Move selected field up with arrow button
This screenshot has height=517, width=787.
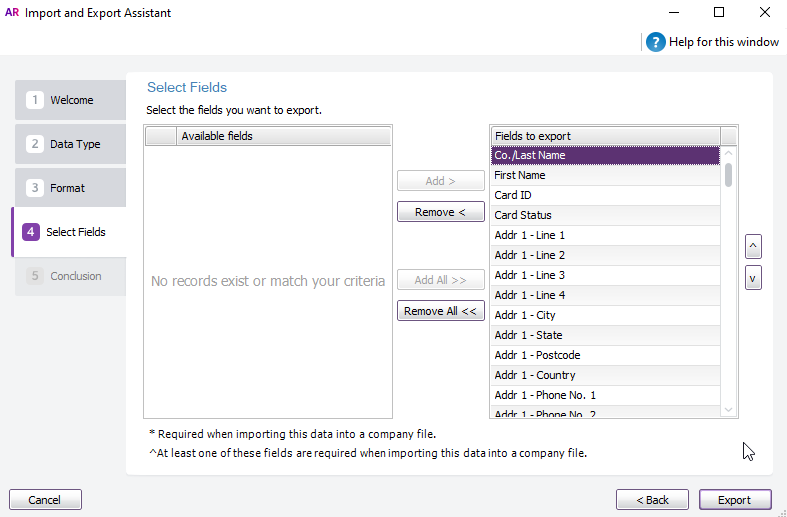754,245
